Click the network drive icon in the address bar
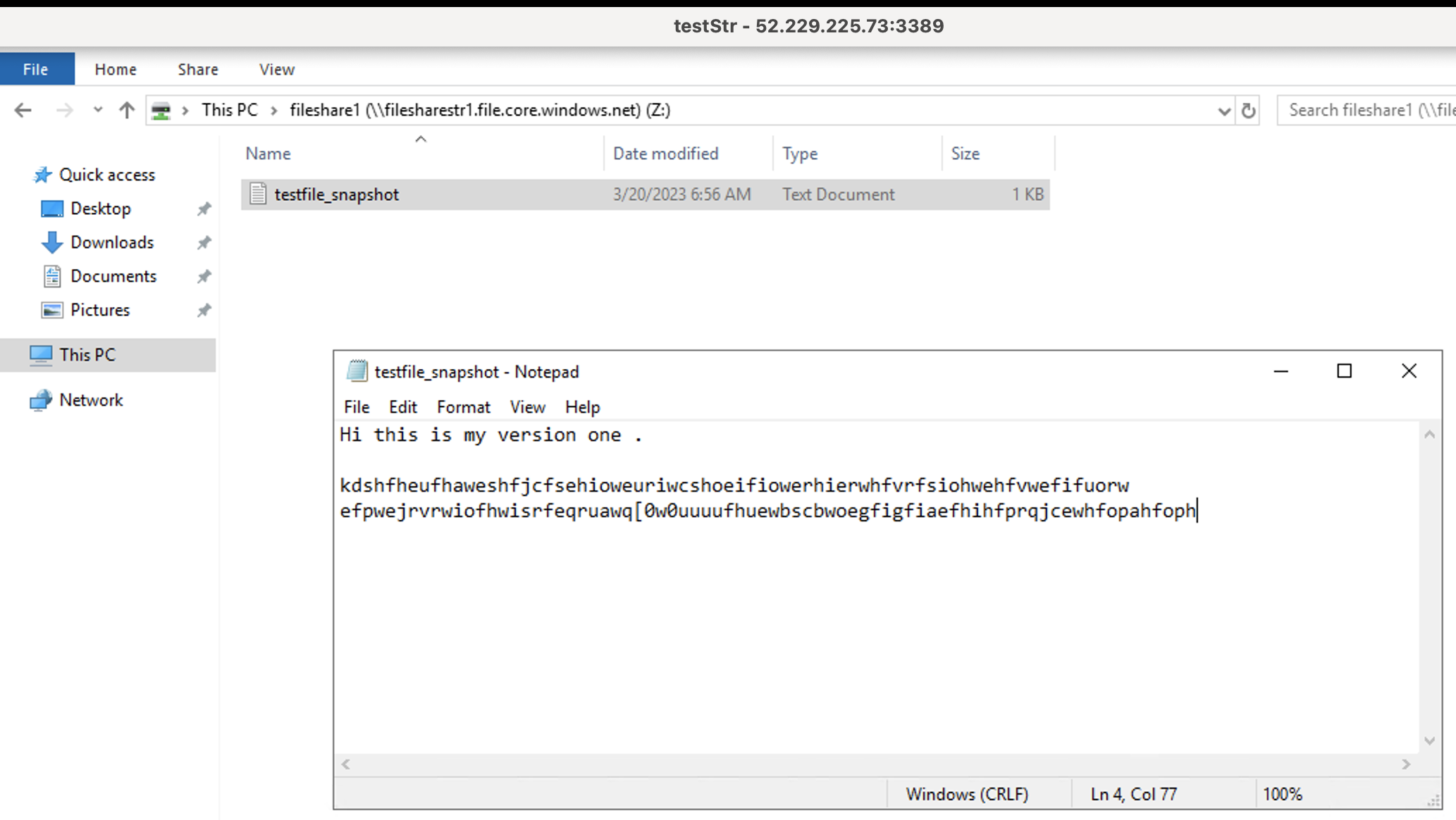This screenshot has width=1456, height=820. click(x=161, y=110)
